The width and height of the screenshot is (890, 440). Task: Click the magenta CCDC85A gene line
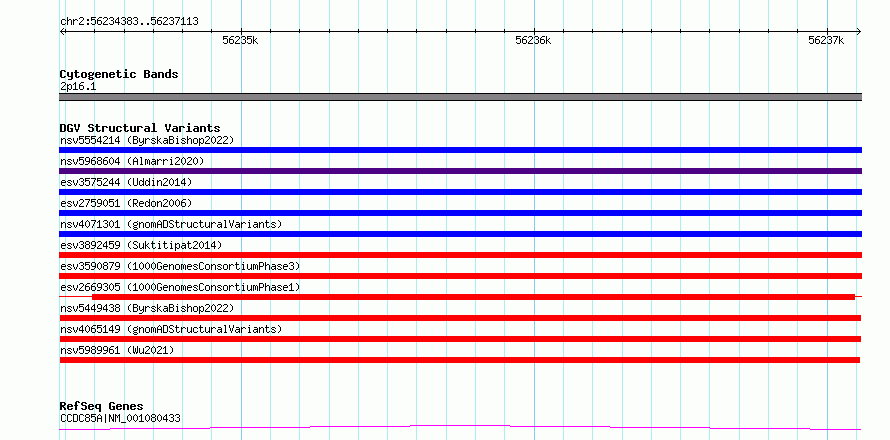(460, 427)
